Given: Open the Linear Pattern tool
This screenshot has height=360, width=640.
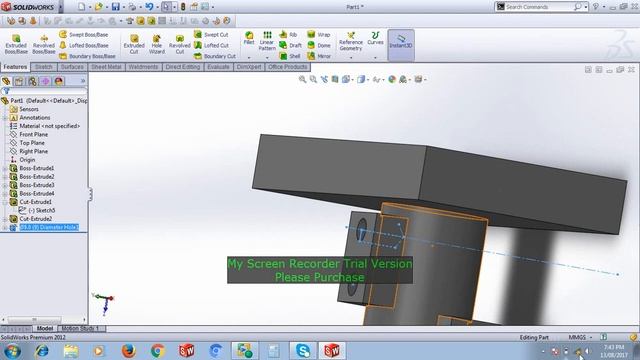Looking at the screenshot, I should tap(267, 41).
